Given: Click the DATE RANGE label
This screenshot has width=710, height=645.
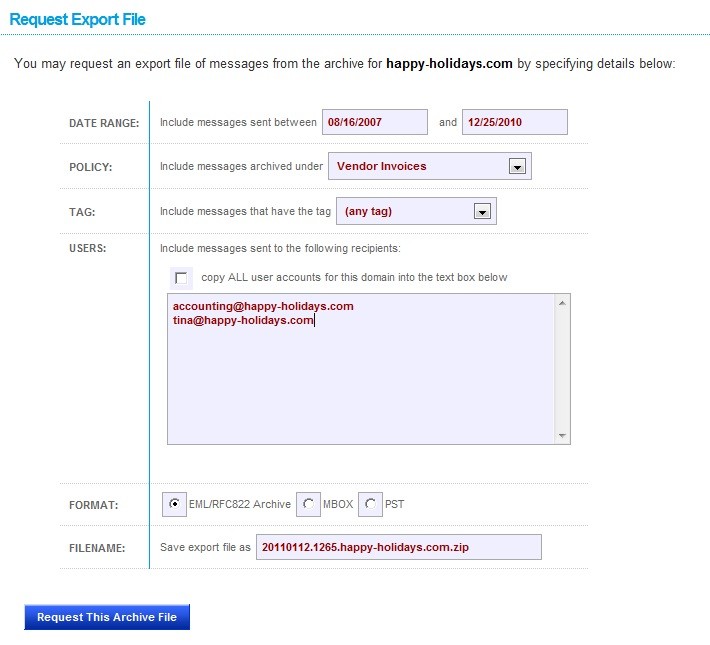Looking at the screenshot, I should [x=104, y=123].
